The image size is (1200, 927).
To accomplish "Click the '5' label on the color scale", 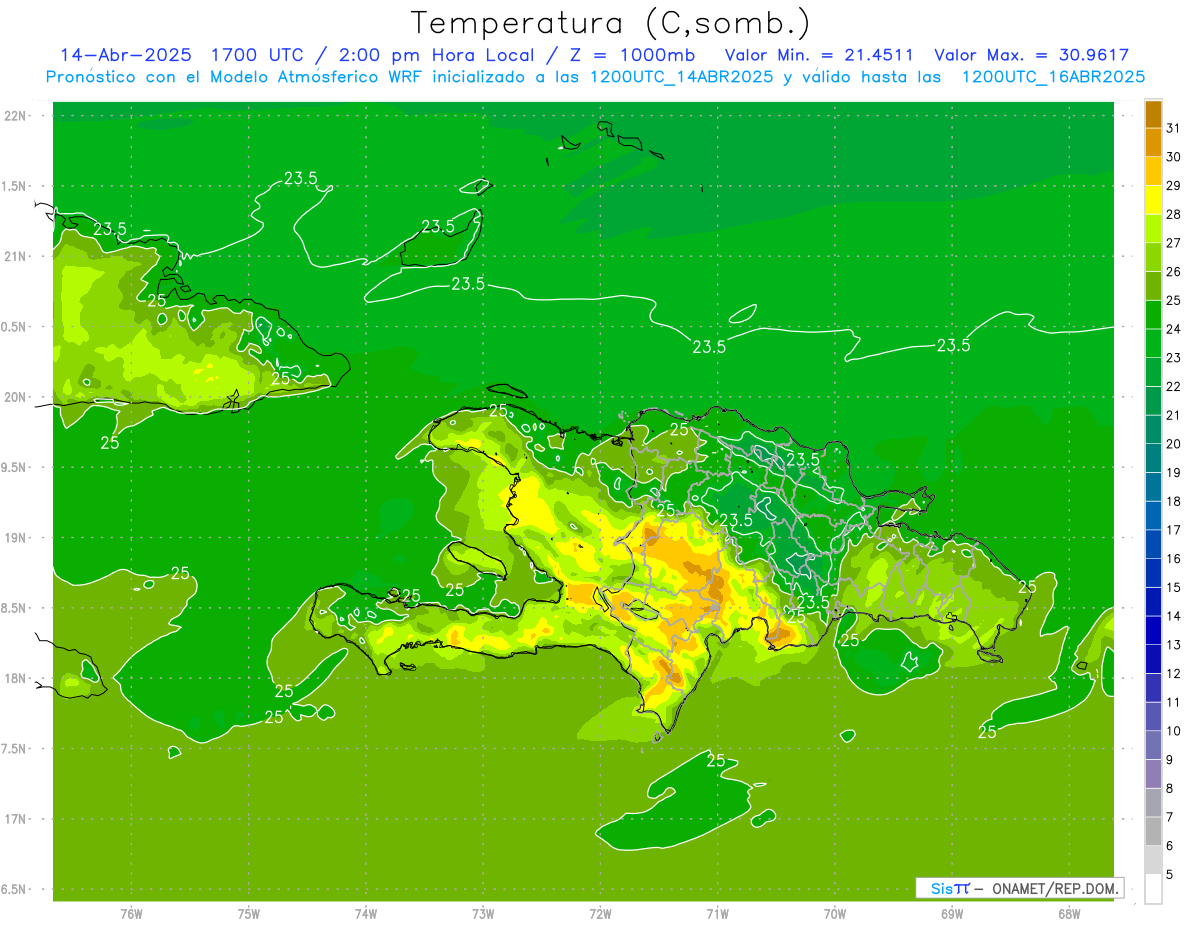I will (x=1170, y=875).
